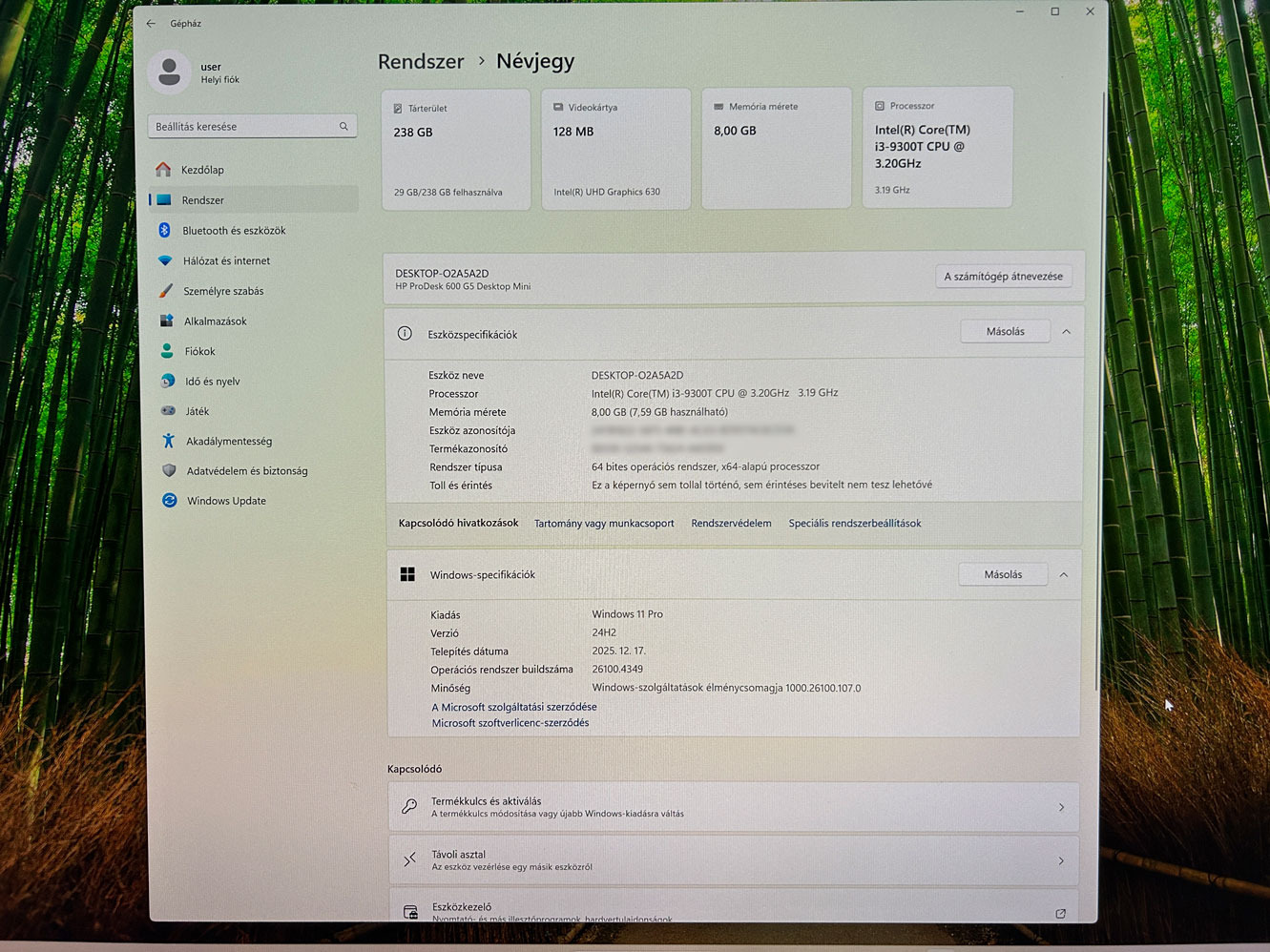
Task: Click the Akadálymentesség accessibility icon
Action: tap(169, 441)
